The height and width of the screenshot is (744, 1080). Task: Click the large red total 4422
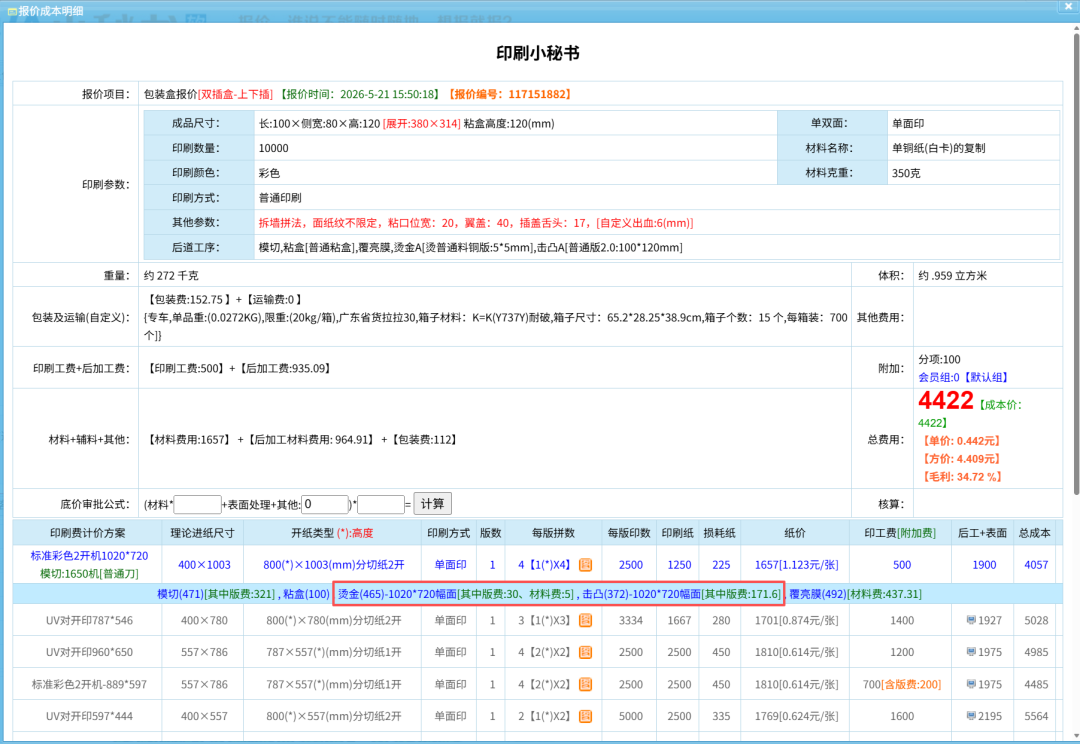coord(946,400)
